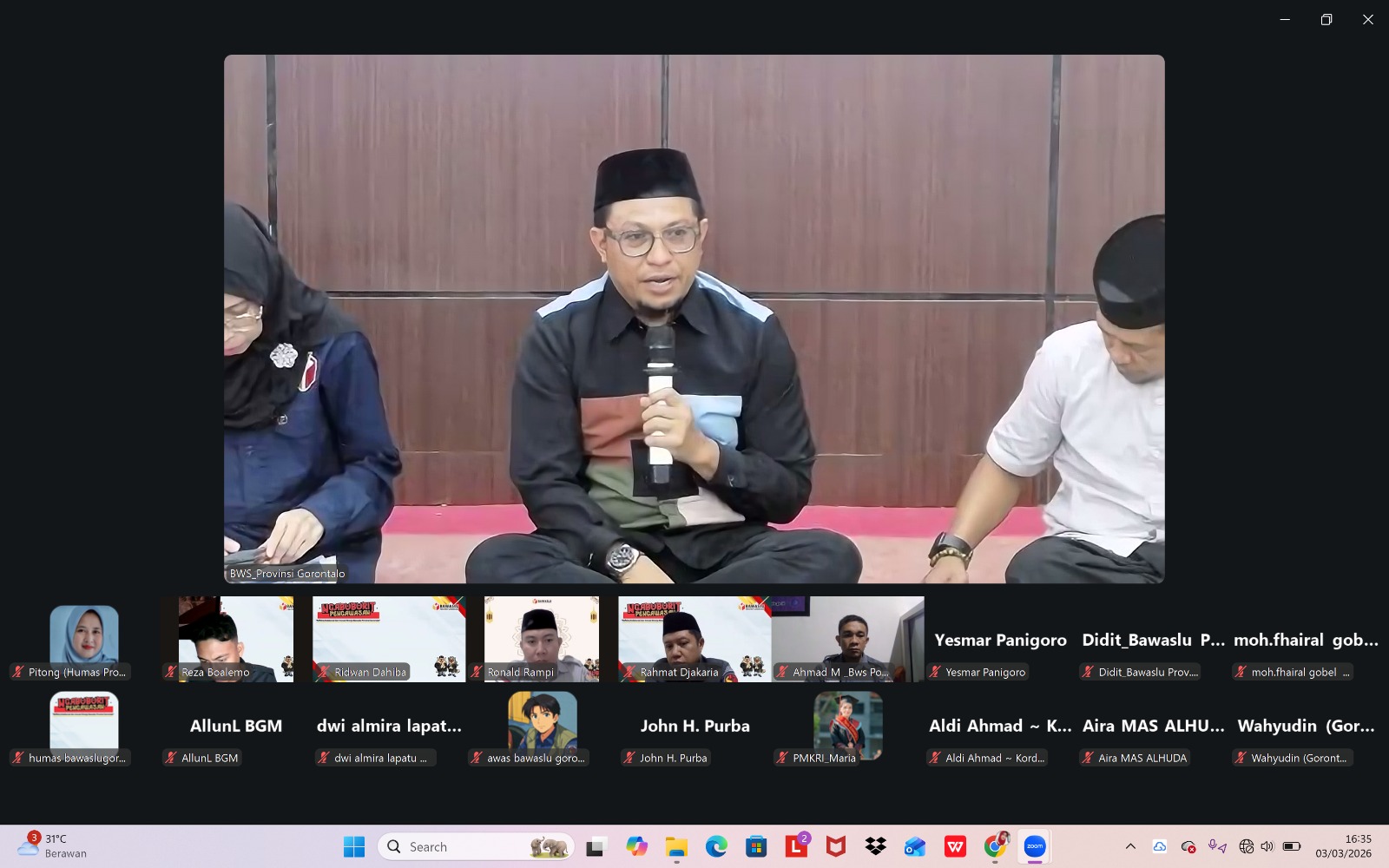This screenshot has width=1389, height=868.
Task: Select the BWS_Provinsi Gorontalo speaker video
Action: (694, 319)
